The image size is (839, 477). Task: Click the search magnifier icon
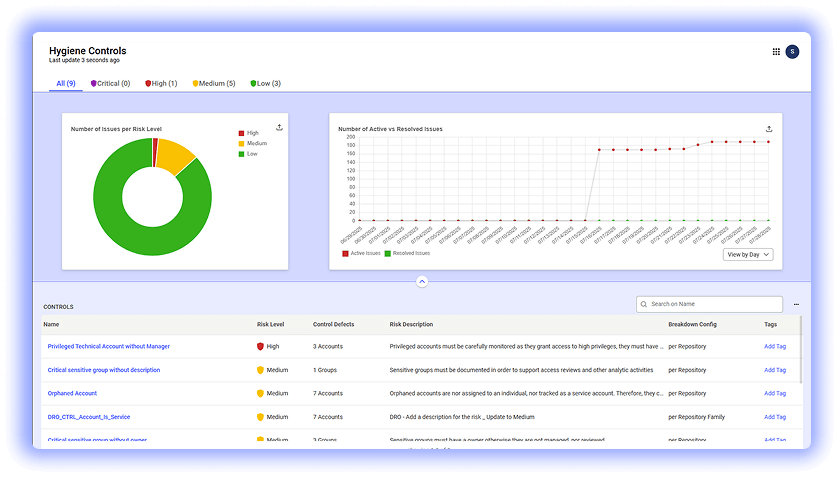[644, 304]
